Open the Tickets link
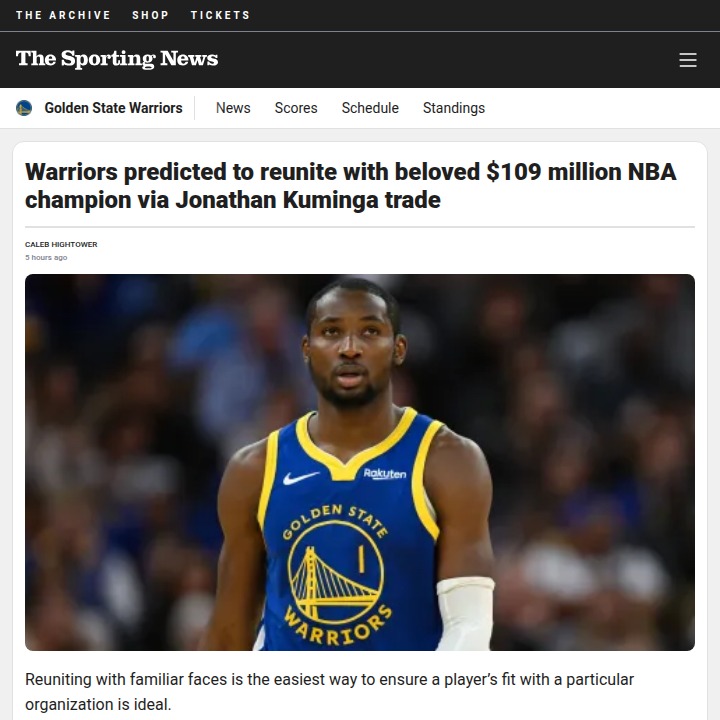 point(220,15)
